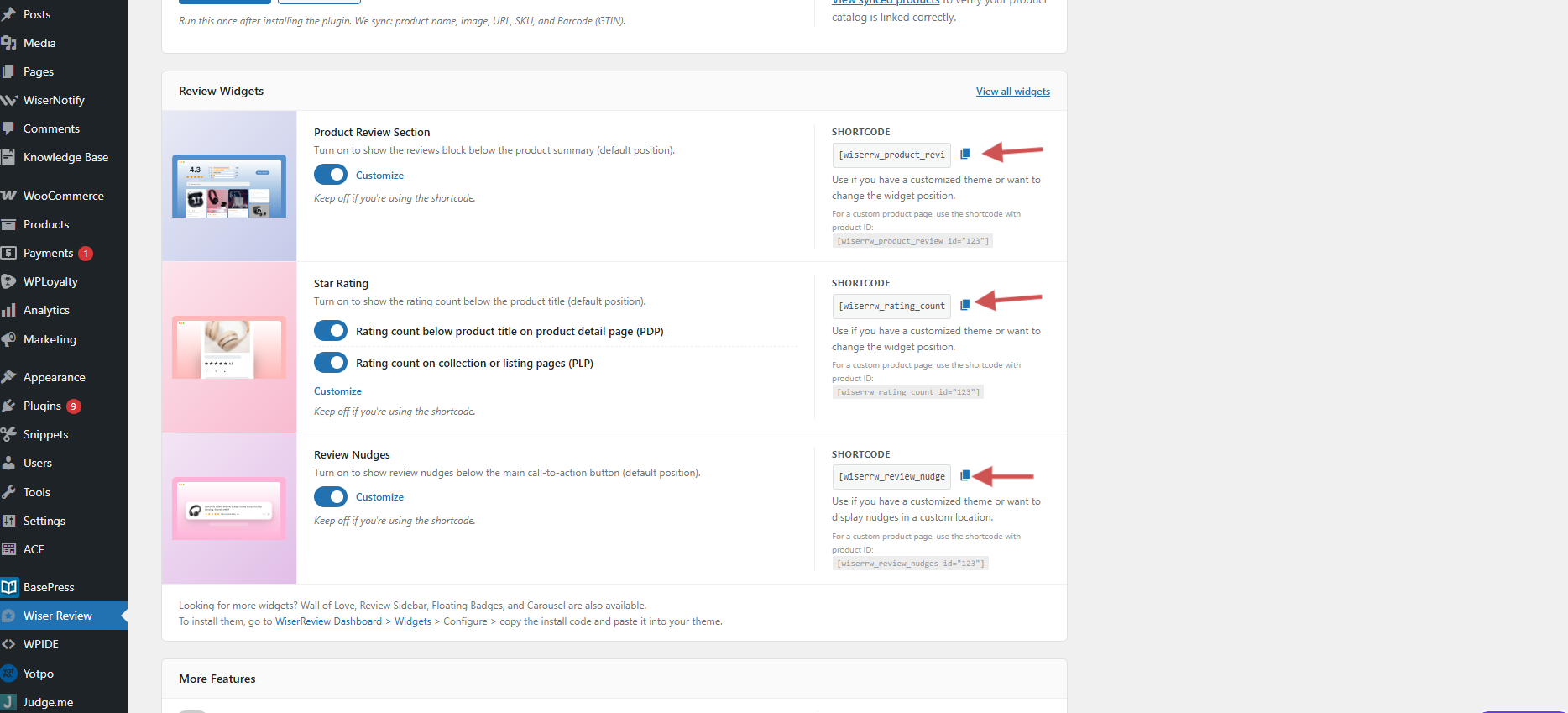
Task: Click the wiserrw_review_nudges shortcode field
Action: pos(891,476)
